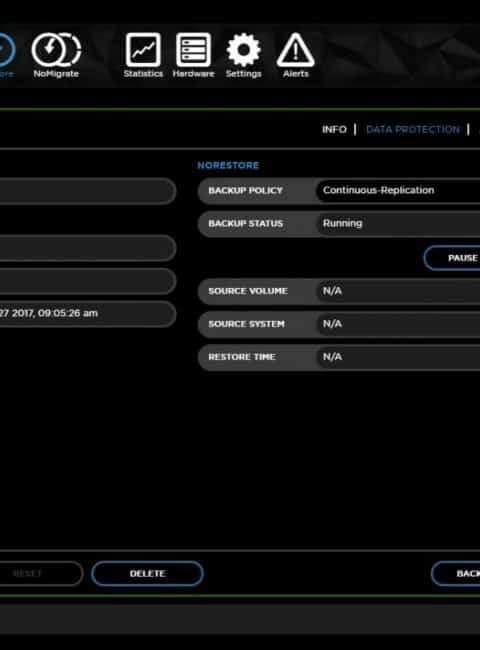
Task: Switch to the DATA PROTECTION tab
Action: 413,130
